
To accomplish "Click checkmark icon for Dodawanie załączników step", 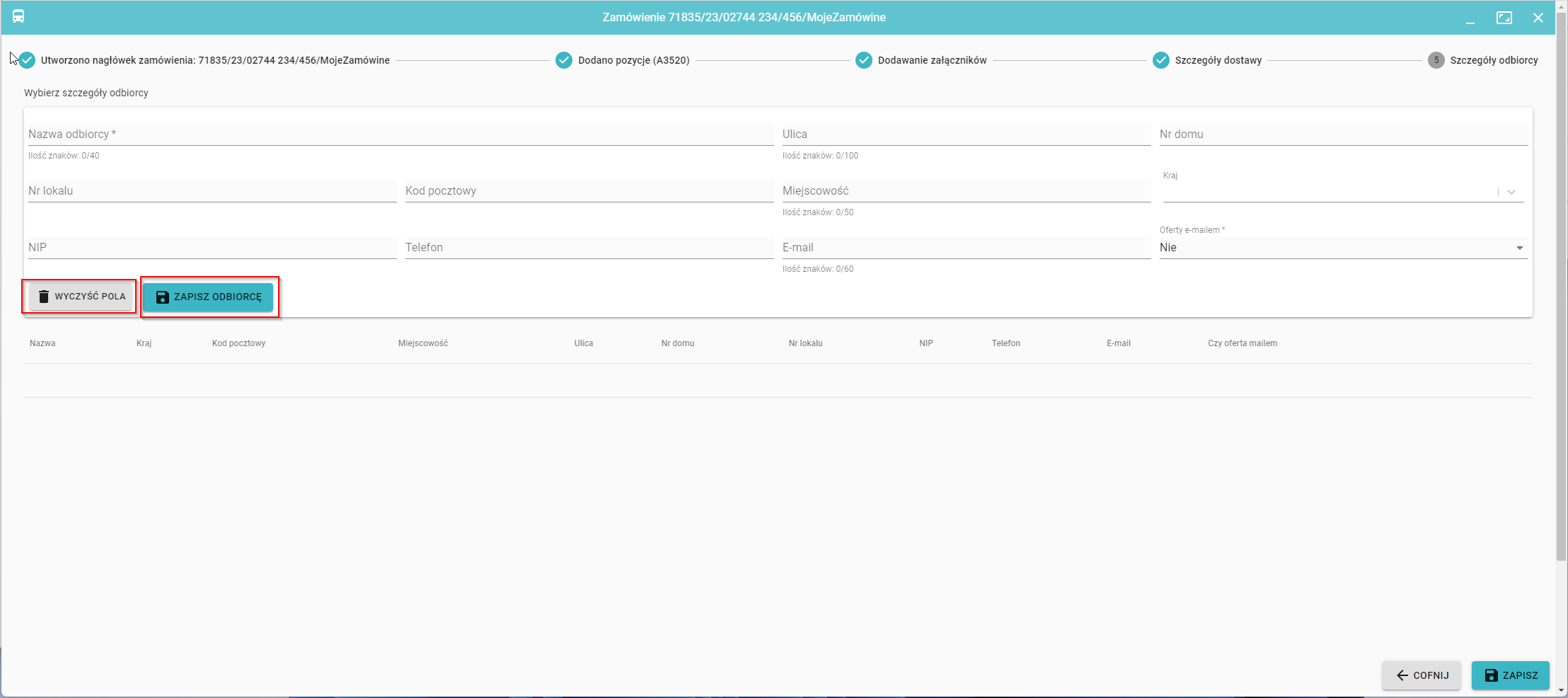I will click(864, 60).
